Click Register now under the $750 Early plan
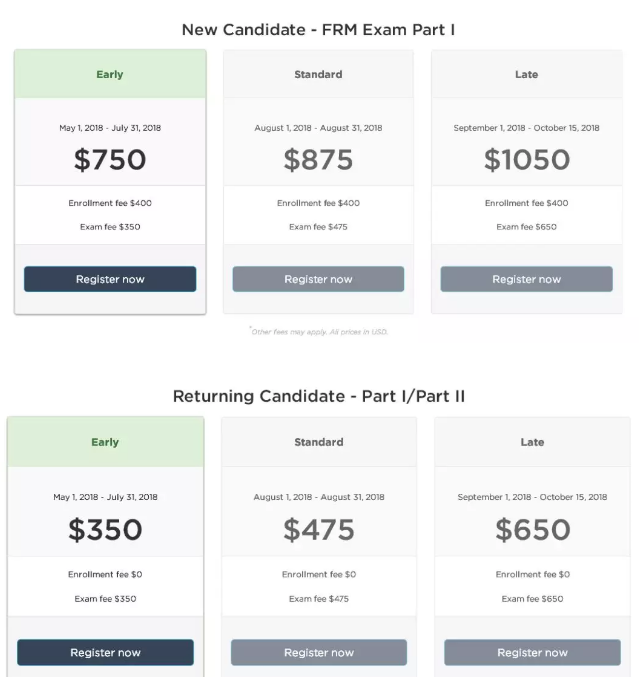Screen dimensions: 639x677 pyautogui.click(x=110, y=279)
